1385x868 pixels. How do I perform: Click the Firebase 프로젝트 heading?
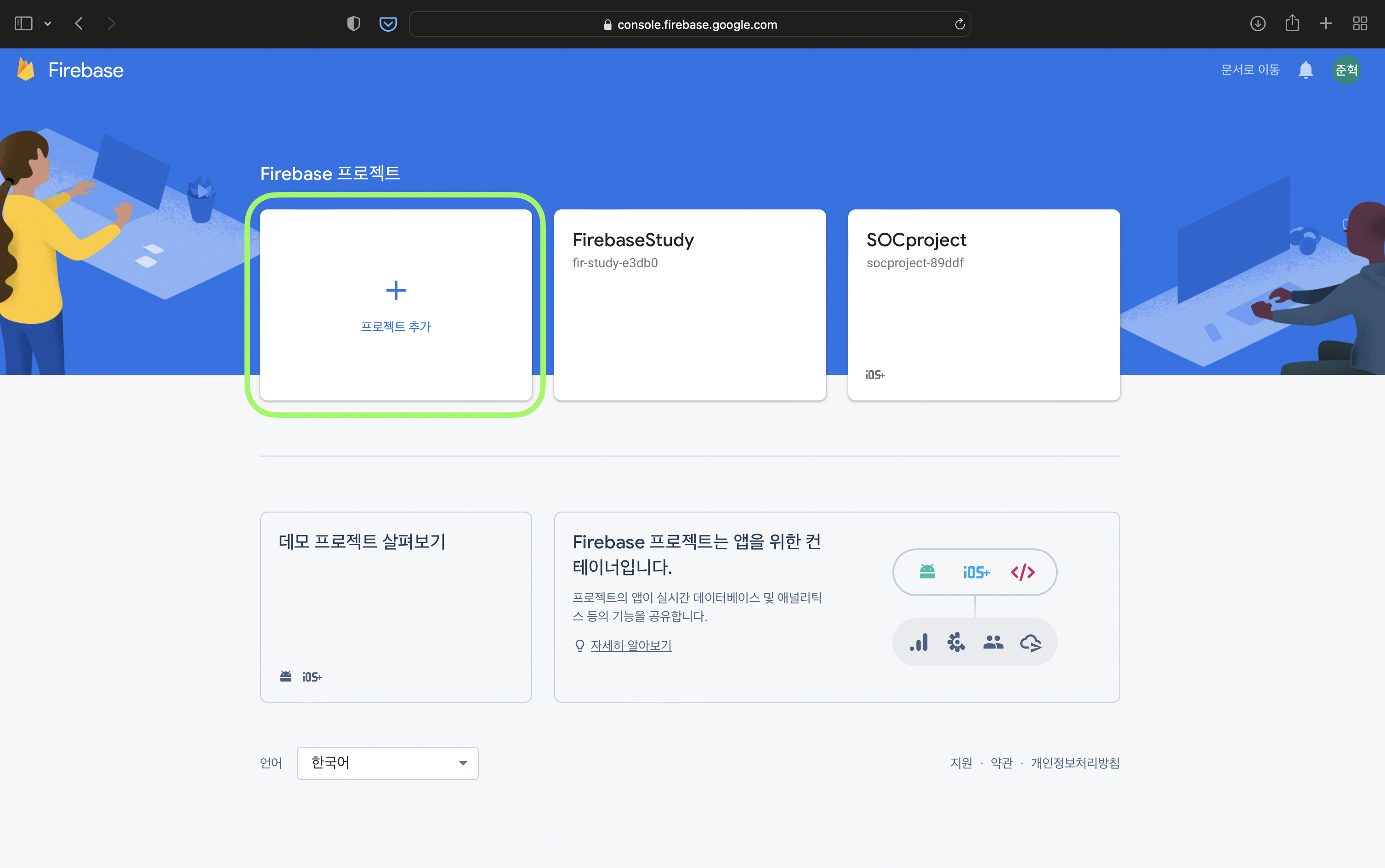coord(330,174)
